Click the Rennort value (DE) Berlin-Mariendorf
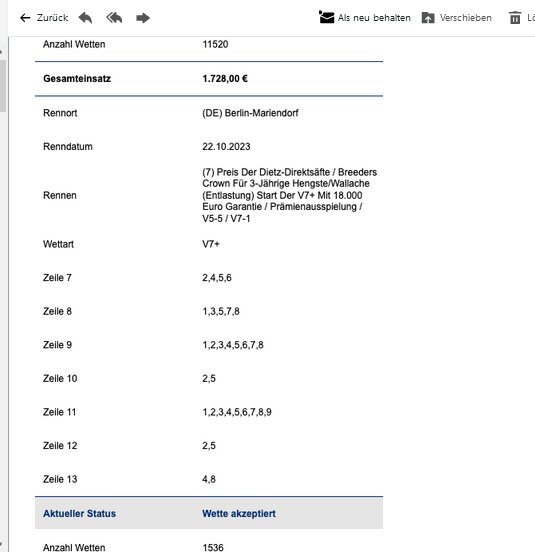Viewport: 535px width, 552px height. (250, 113)
